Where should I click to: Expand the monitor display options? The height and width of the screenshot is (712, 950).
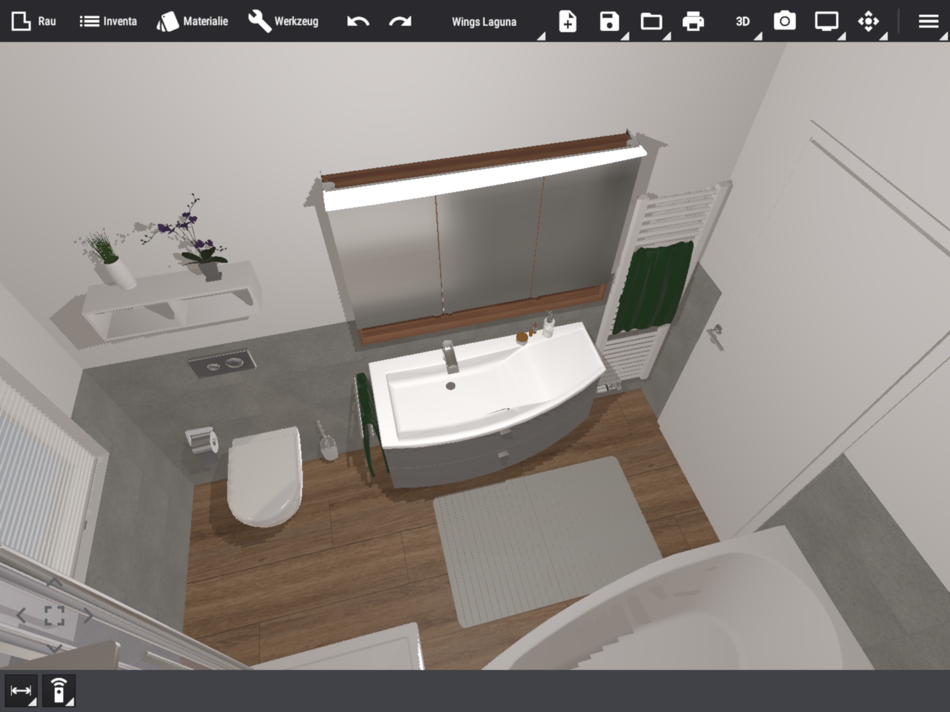point(826,22)
